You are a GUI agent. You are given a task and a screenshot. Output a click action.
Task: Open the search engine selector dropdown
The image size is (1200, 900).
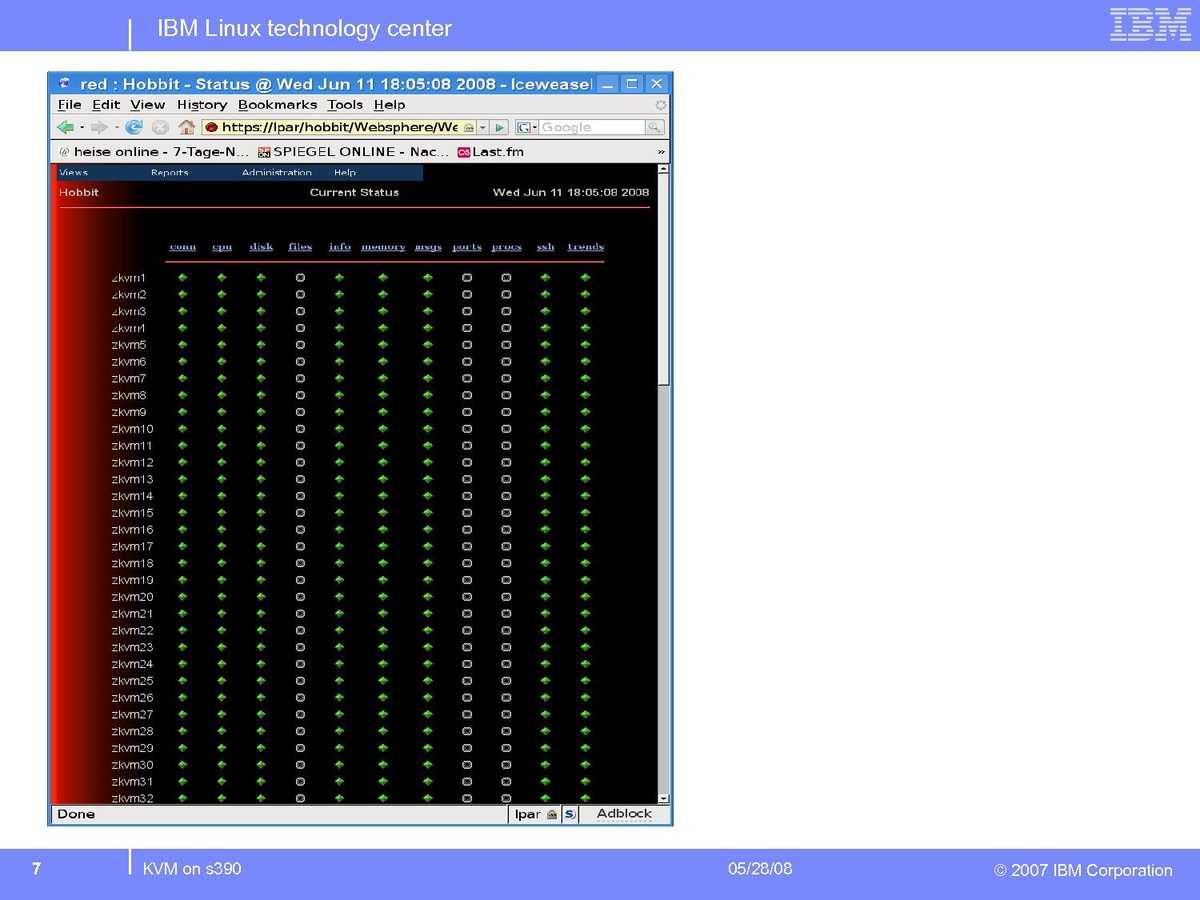coord(525,127)
